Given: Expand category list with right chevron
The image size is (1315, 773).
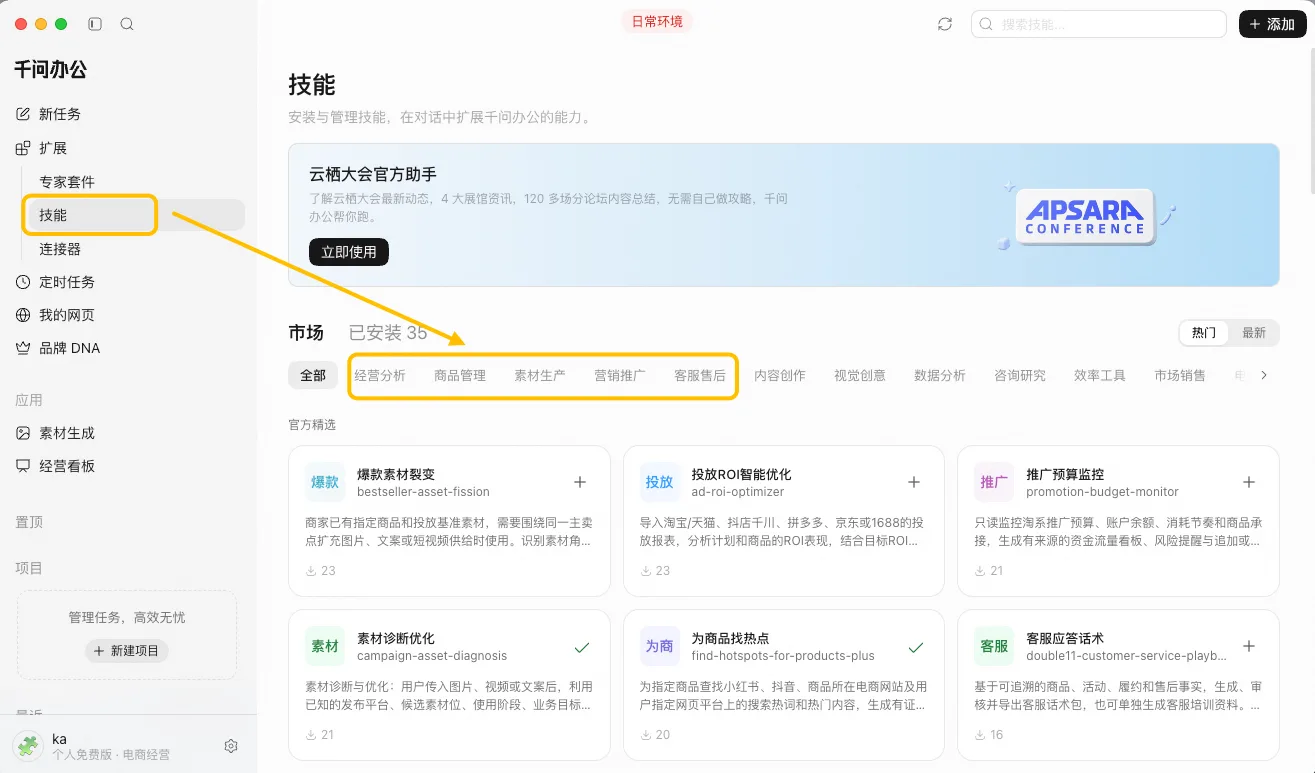Looking at the screenshot, I should (1264, 376).
